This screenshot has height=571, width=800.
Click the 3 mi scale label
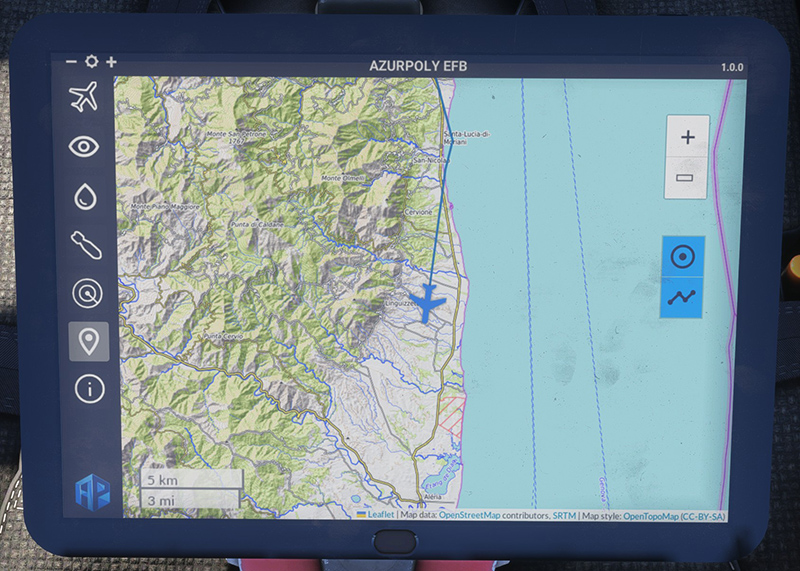(189, 500)
